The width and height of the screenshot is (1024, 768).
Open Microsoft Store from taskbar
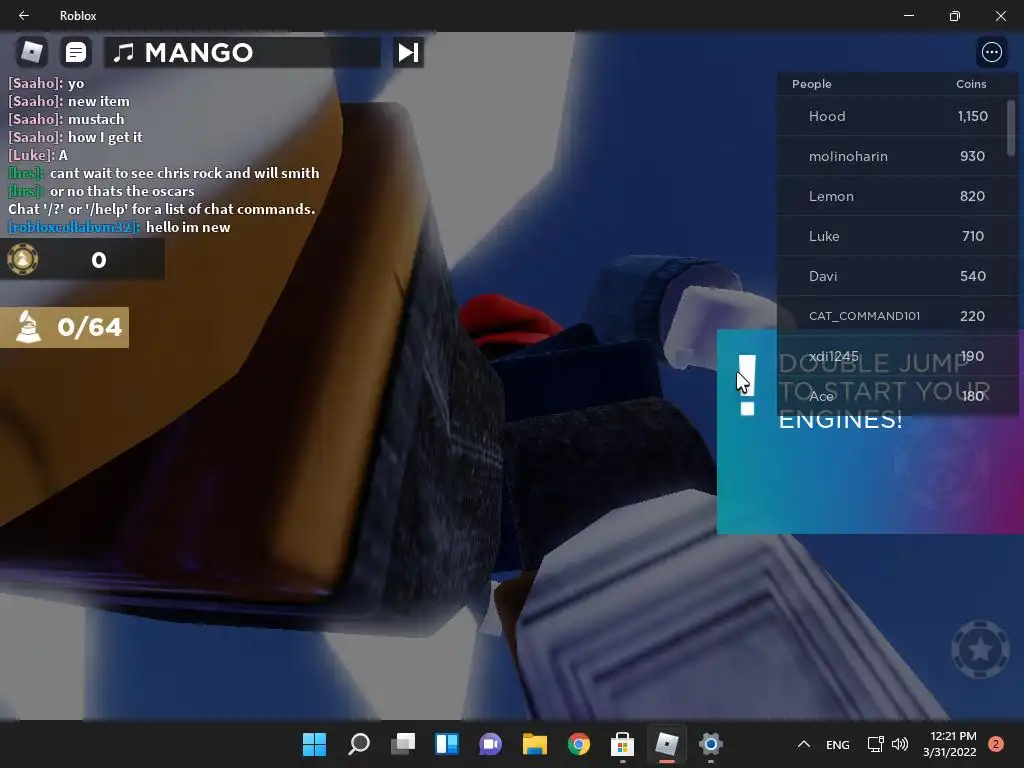coord(622,744)
